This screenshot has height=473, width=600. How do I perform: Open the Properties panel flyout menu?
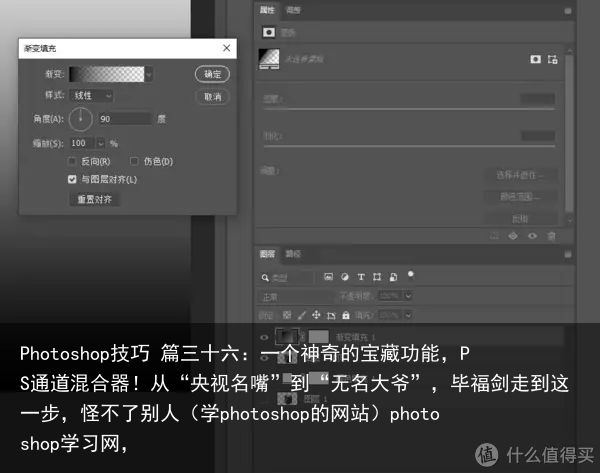click(x=568, y=11)
